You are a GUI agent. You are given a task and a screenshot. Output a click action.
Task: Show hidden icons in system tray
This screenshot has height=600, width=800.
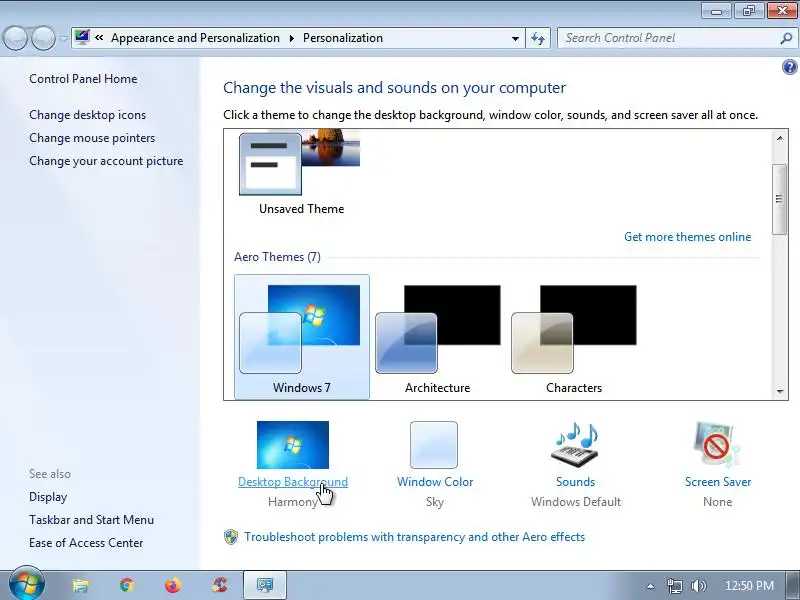pyautogui.click(x=650, y=586)
